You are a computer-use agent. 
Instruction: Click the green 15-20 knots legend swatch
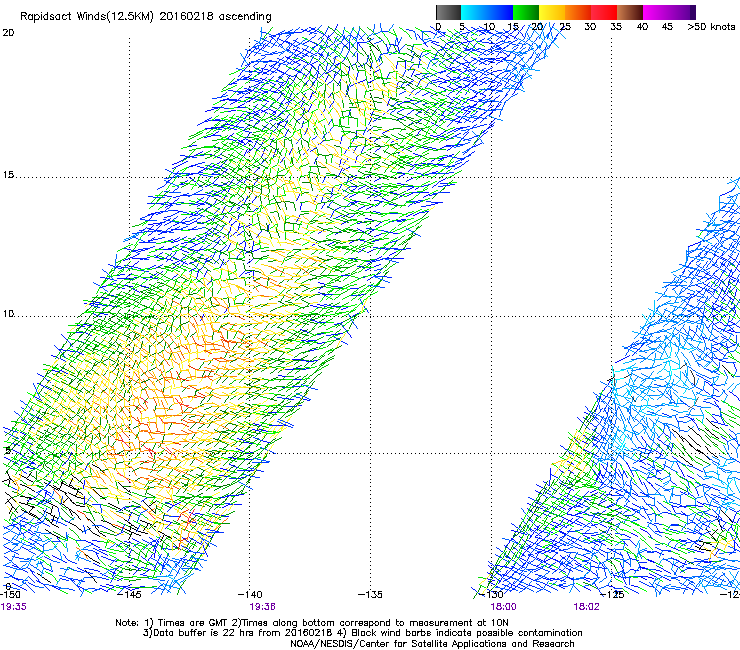tap(526, 12)
